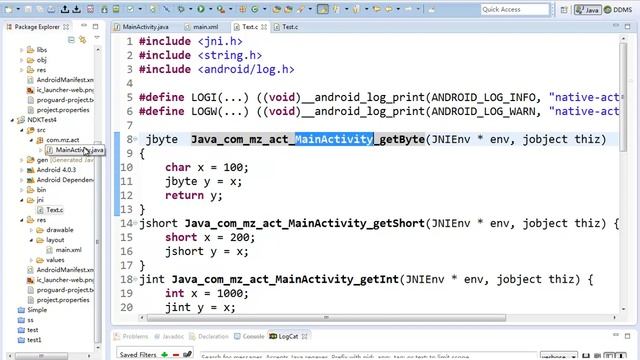Click the editor vertical scrollbar
640x360 pixels.
click(x=623, y=96)
